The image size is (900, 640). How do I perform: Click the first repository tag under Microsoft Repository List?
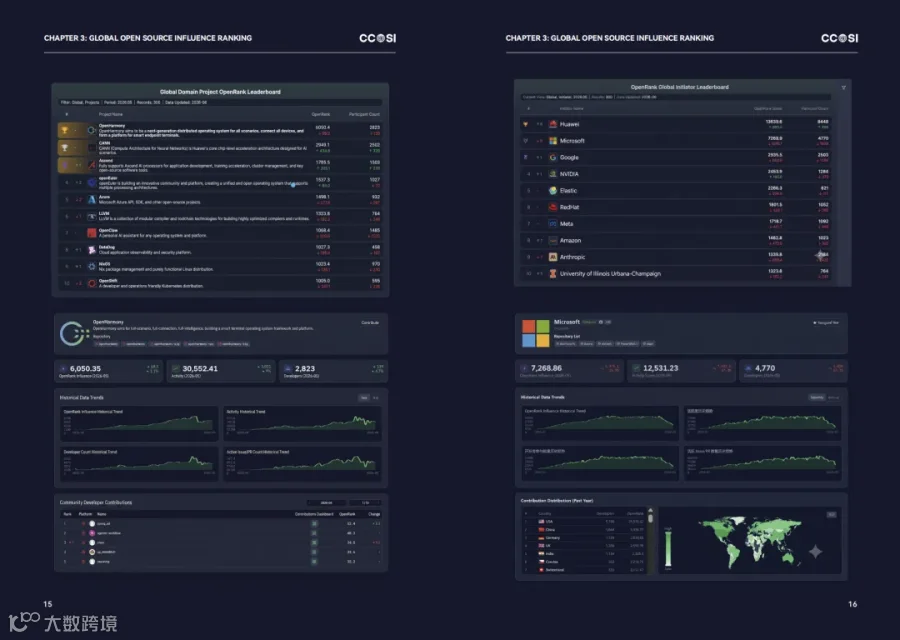click(565, 344)
